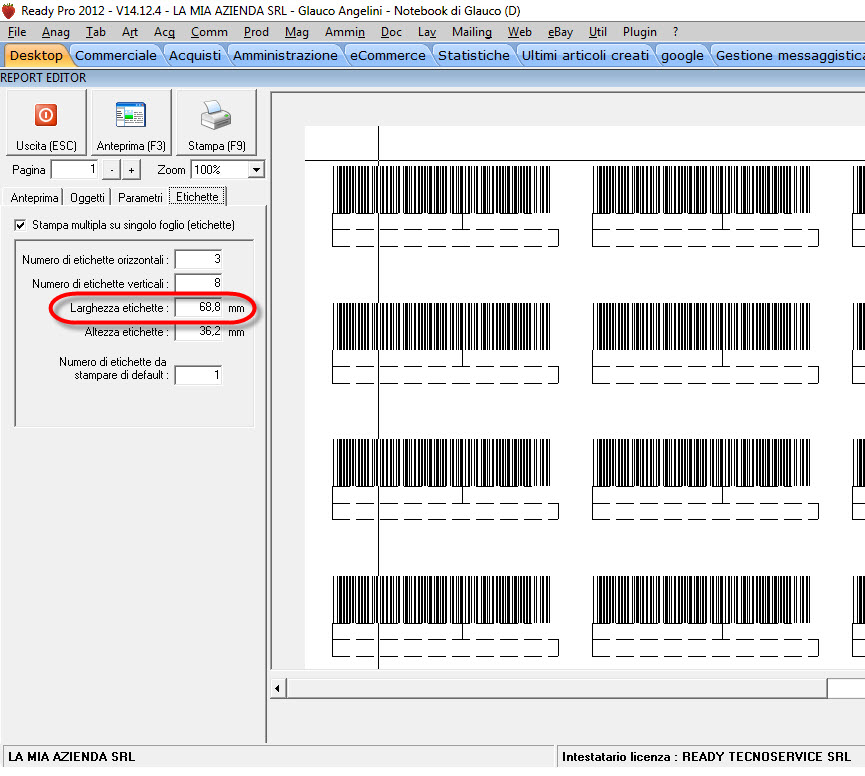
Task: Click LA MIA AZIENDA SRL status text
Action: pos(72,757)
